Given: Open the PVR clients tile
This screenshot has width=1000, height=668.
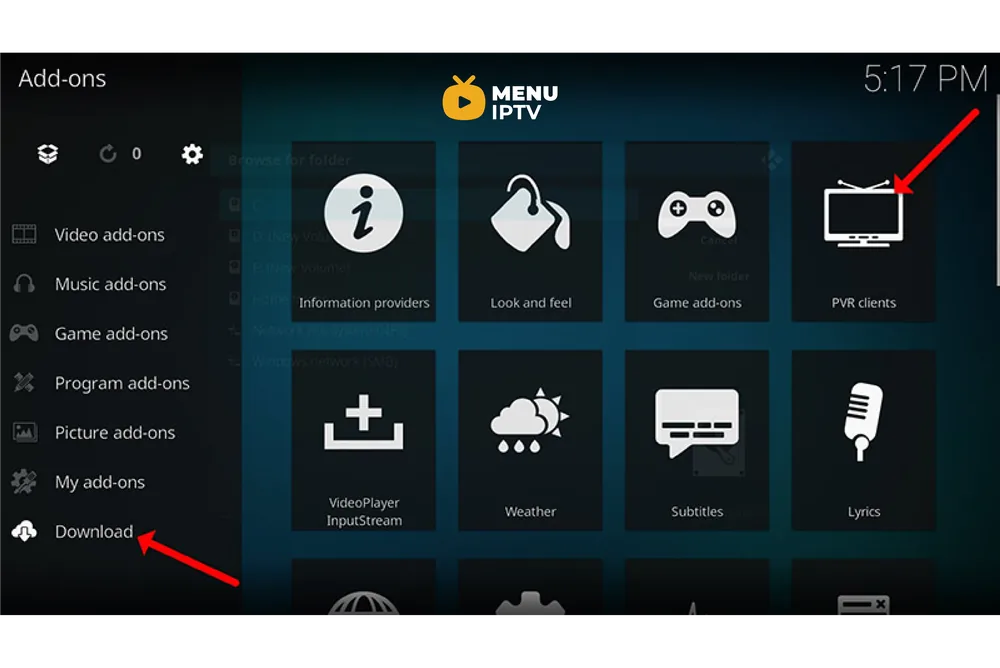Looking at the screenshot, I should (x=864, y=231).
